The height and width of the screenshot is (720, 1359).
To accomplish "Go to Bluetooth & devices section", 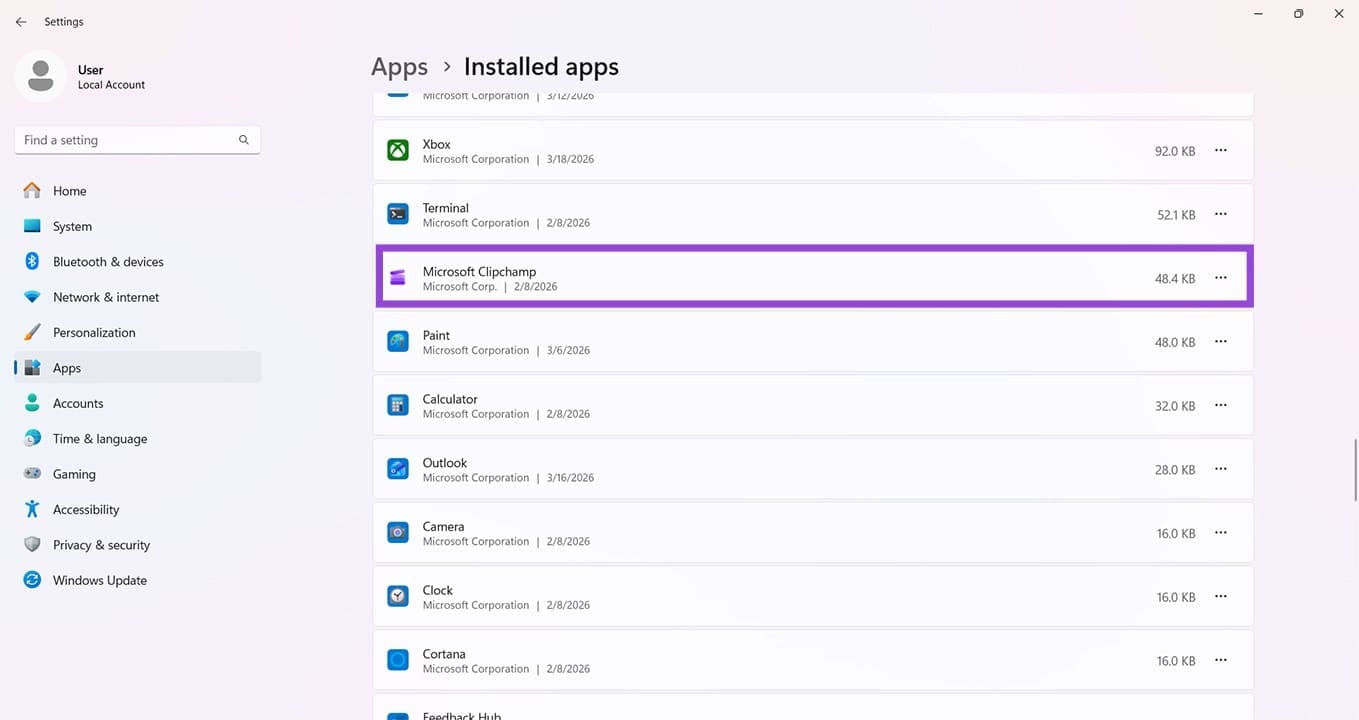I will 107,262.
